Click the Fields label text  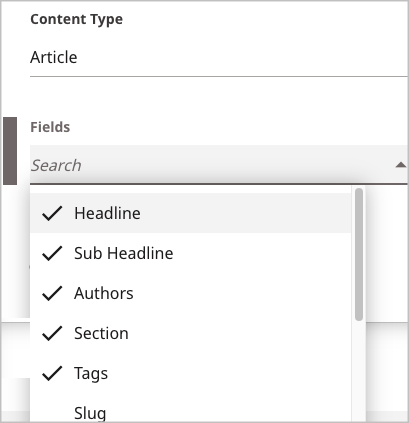click(x=50, y=127)
